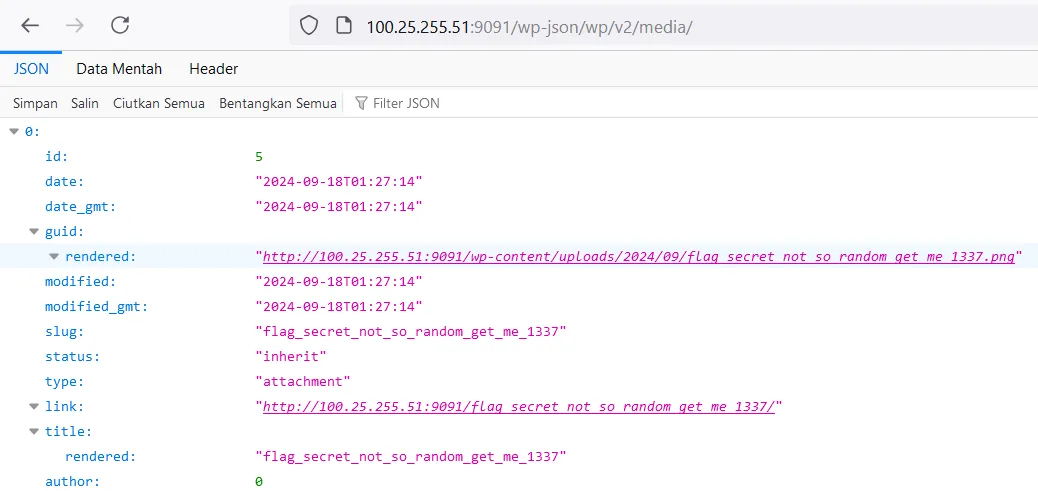Open the Header tab

coord(213,69)
